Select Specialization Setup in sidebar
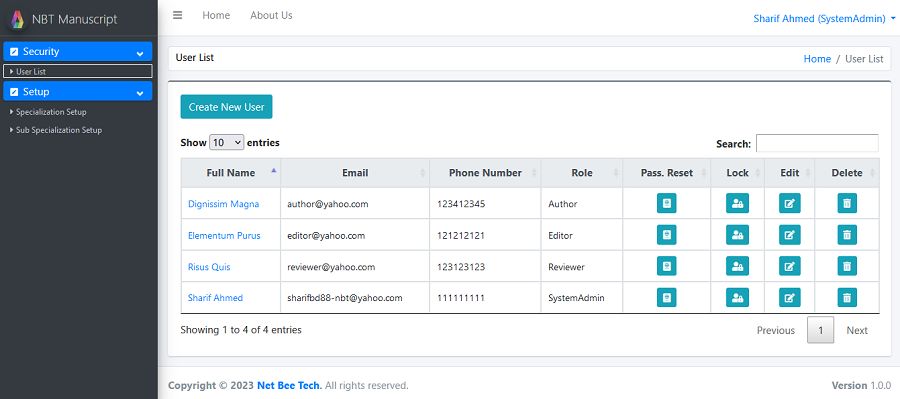Viewport: 900px width, 399px height. point(51,112)
